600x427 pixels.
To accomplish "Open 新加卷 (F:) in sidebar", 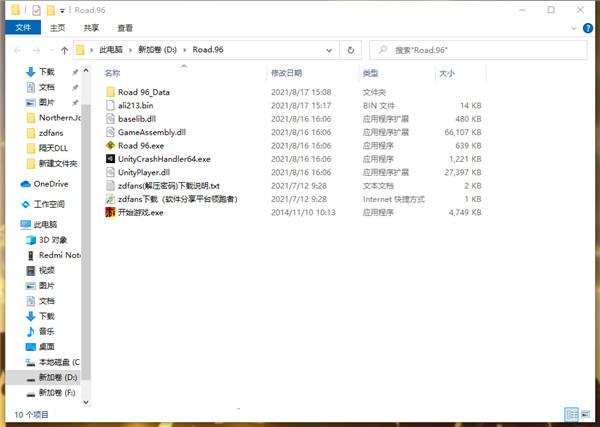I will (x=51, y=393).
